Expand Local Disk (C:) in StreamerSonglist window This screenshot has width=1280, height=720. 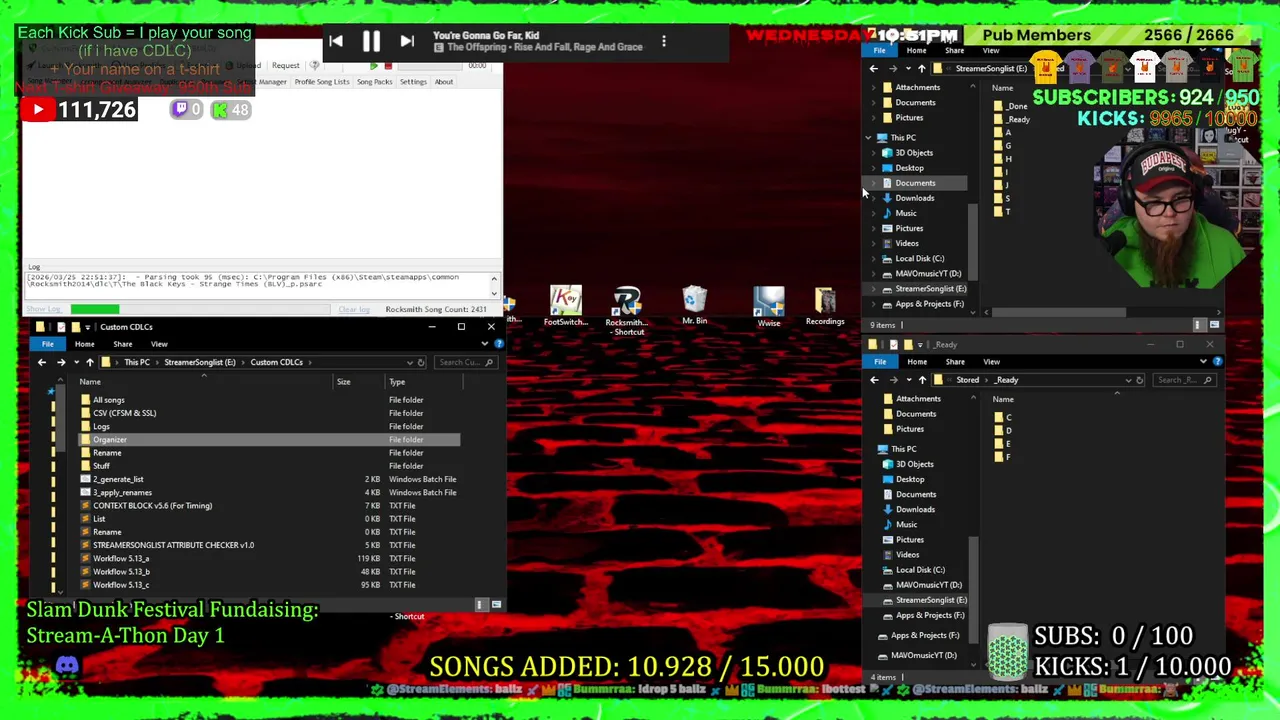click(x=874, y=258)
